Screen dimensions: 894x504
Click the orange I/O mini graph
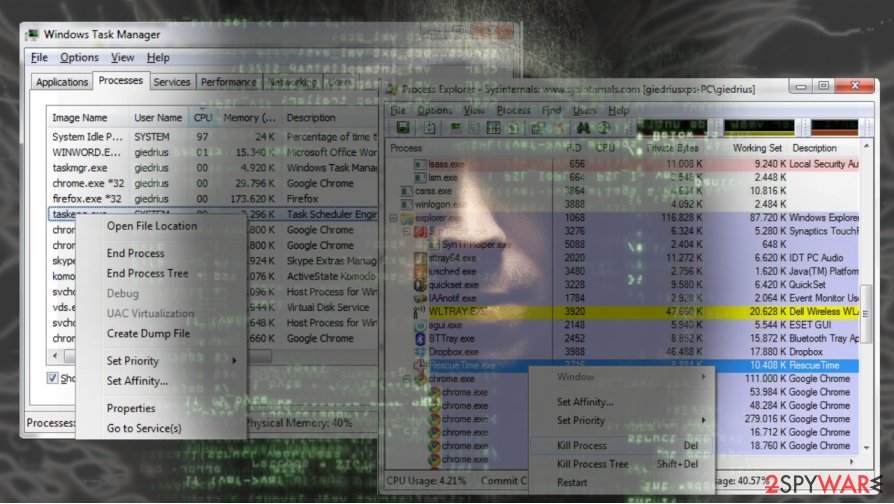click(834, 127)
